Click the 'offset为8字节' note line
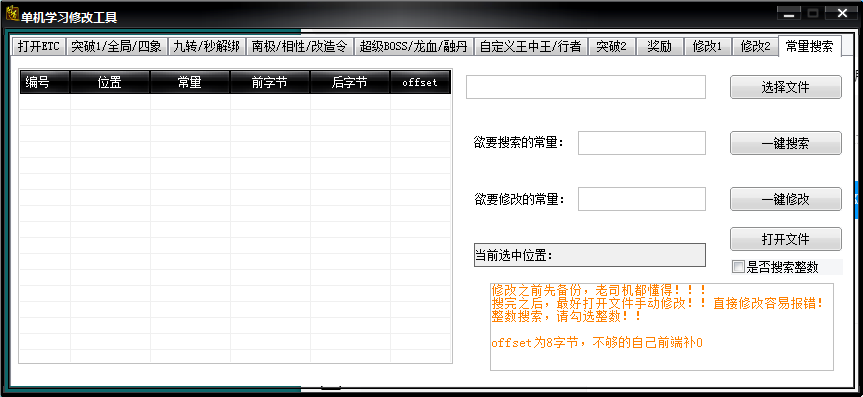Screen dimensions: 863x397 597,343
